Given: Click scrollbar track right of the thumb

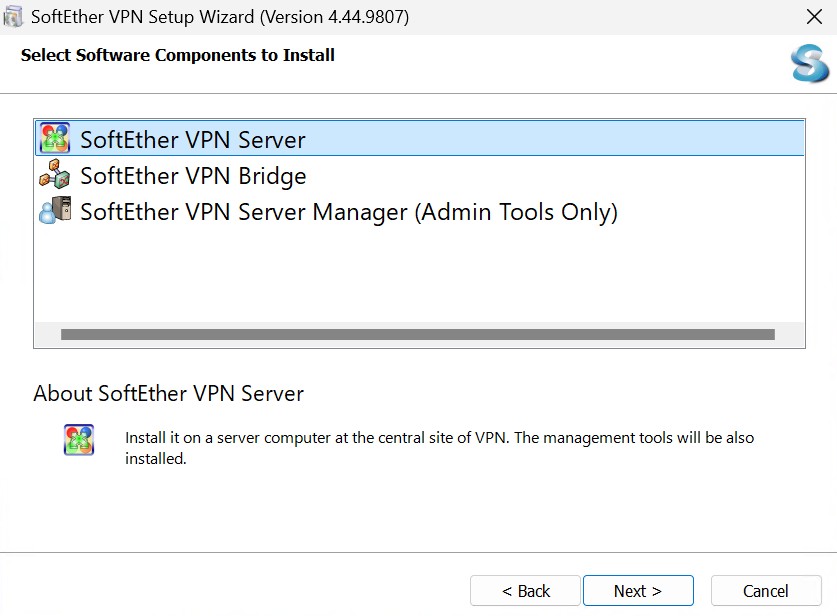Looking at the screenshot, I should pos(789,335).
